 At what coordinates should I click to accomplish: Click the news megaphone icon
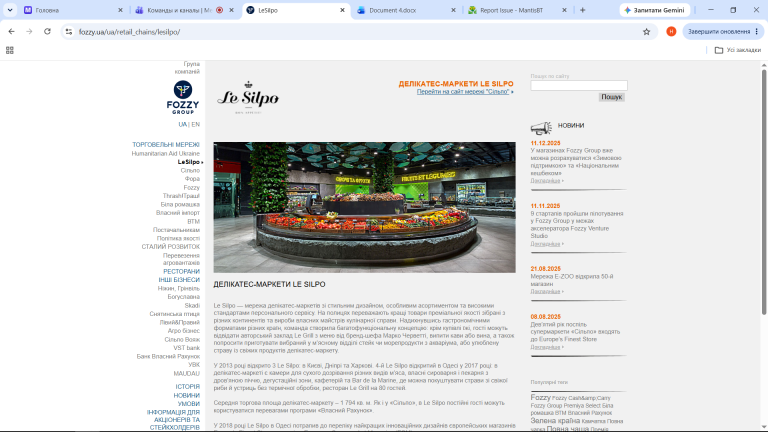coord(541,127)
